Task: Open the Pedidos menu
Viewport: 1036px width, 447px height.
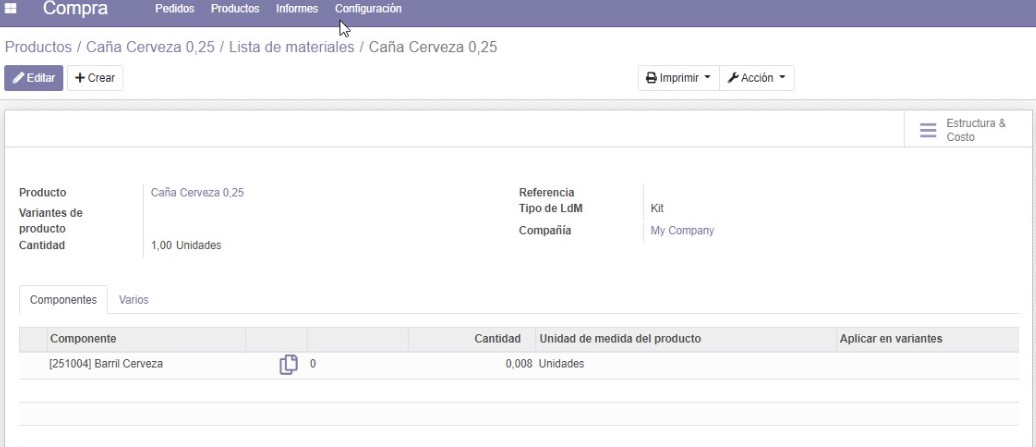Action: (x=174, y=9)
